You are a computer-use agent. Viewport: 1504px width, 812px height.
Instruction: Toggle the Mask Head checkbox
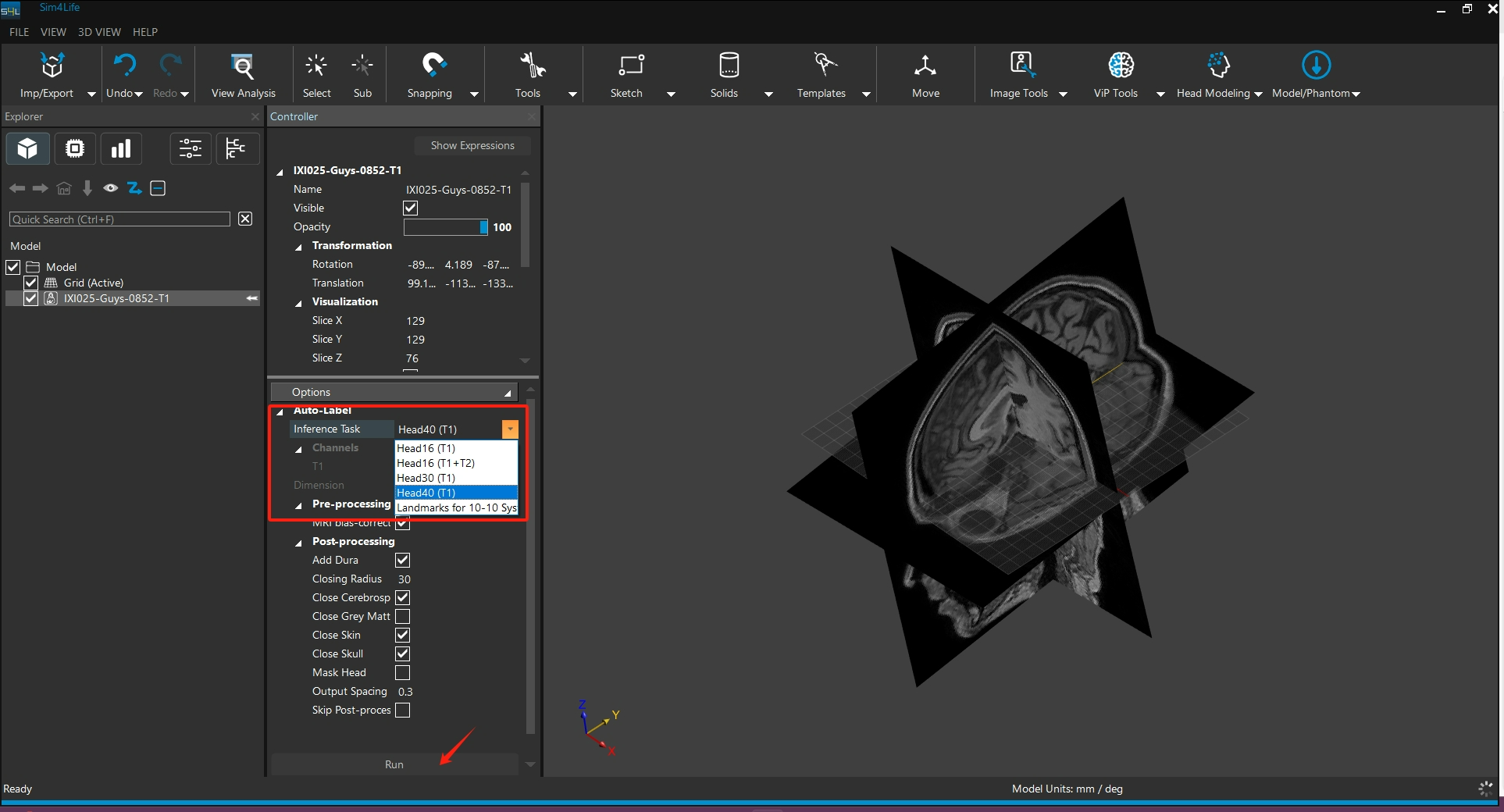pos(402,673)
